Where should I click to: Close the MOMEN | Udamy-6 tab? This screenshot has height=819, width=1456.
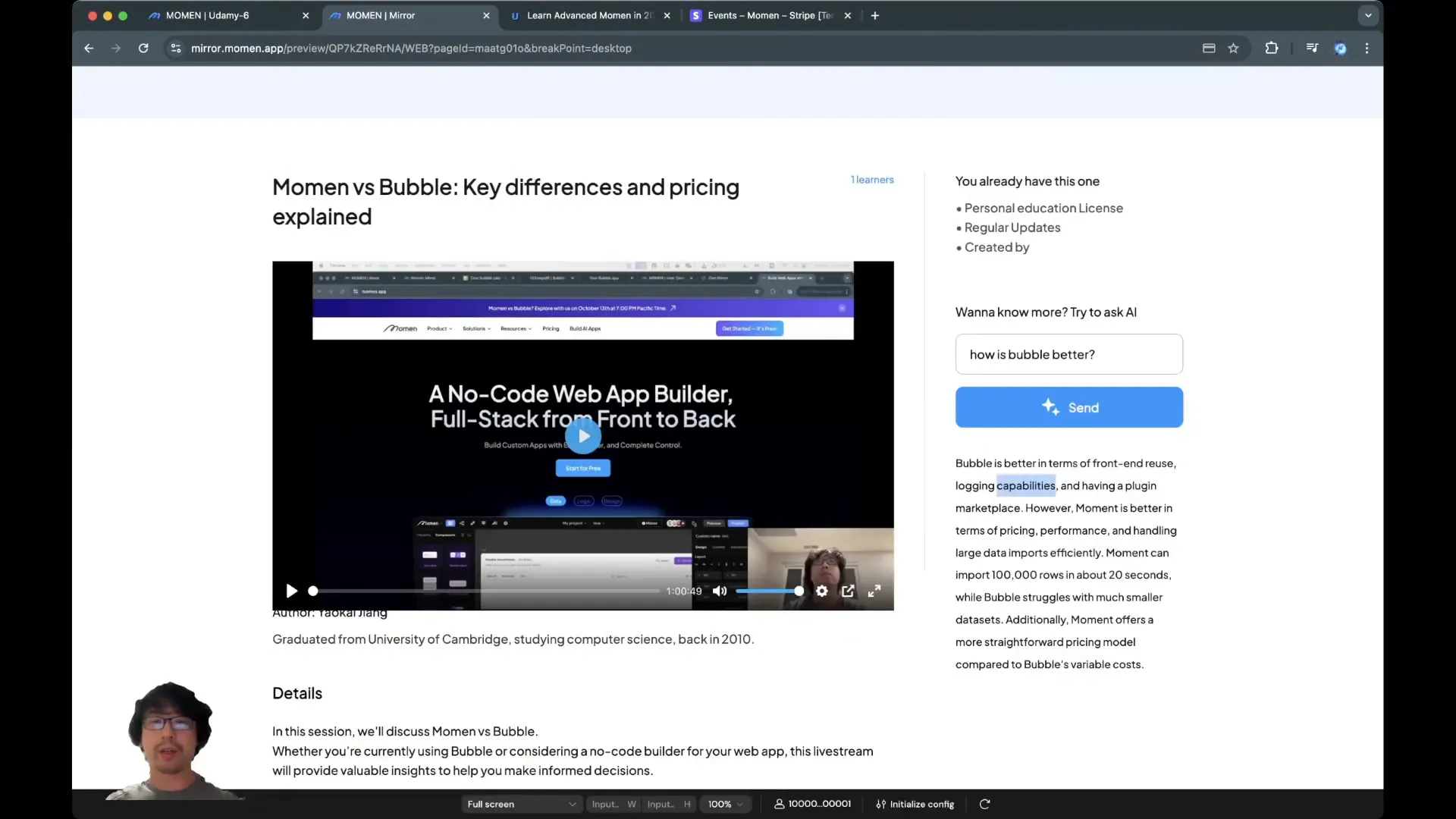tap(306, 15)
